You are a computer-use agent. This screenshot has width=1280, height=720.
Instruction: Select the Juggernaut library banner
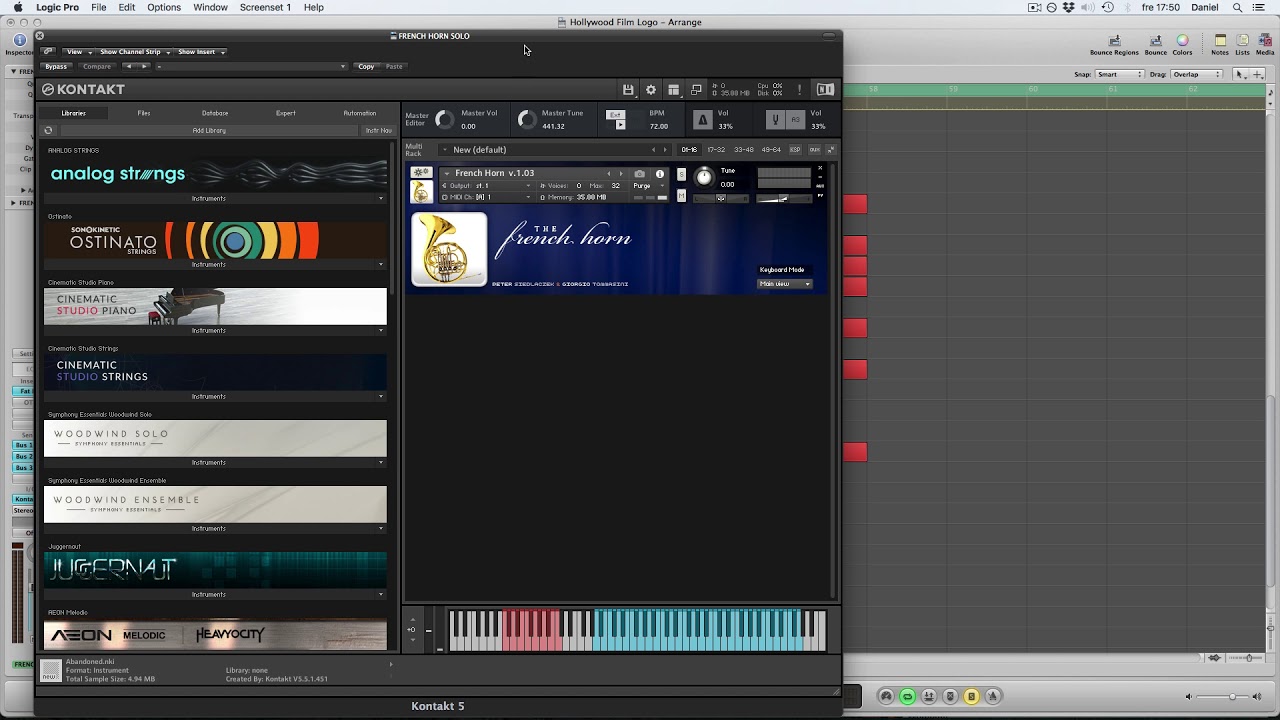[x=215, y=570]
